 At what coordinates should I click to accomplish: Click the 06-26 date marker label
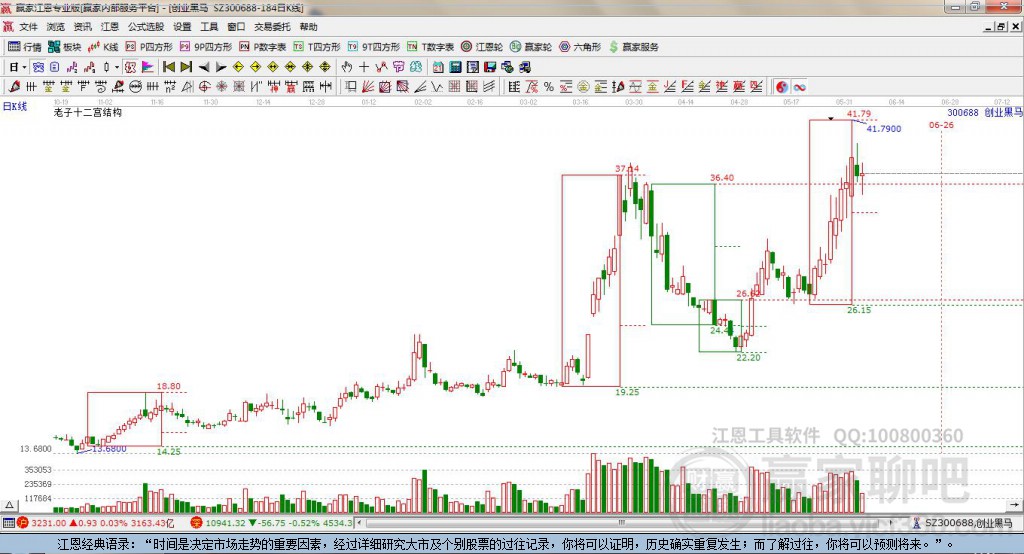(941, 125)
